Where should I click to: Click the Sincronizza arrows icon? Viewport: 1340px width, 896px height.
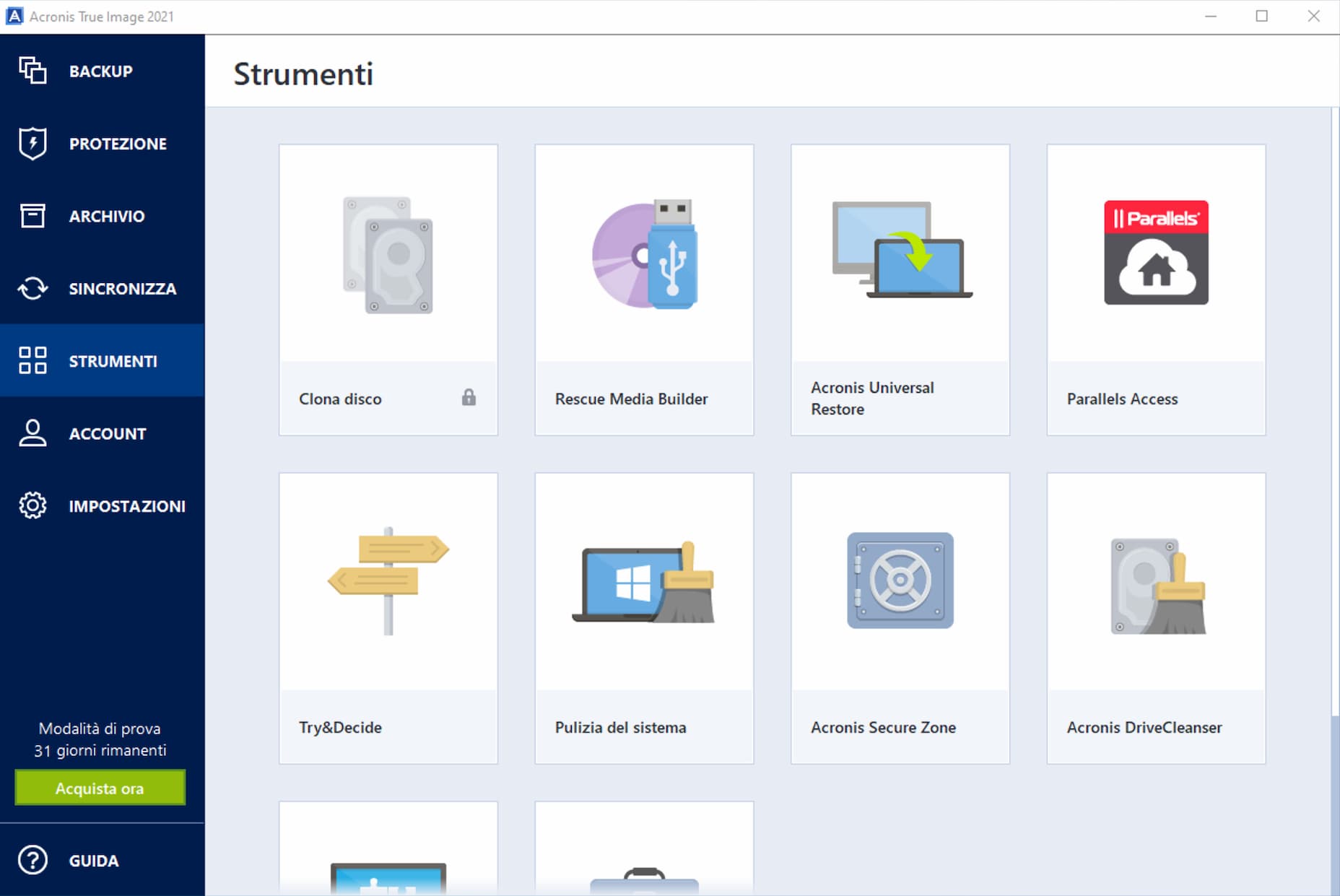click(32, 288)
